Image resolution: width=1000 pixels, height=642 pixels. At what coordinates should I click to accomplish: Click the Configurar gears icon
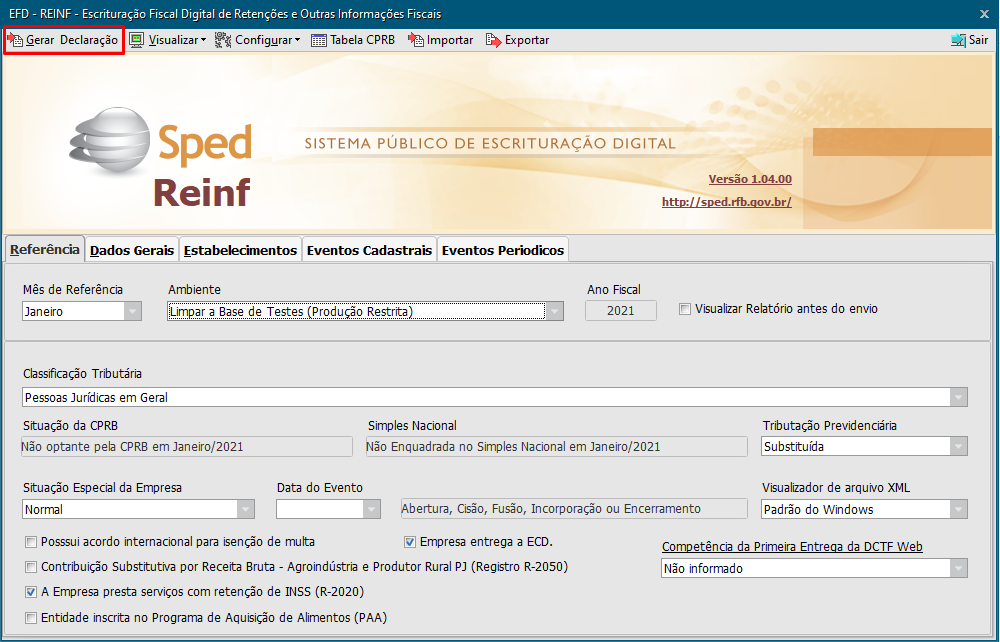[223, 40]
